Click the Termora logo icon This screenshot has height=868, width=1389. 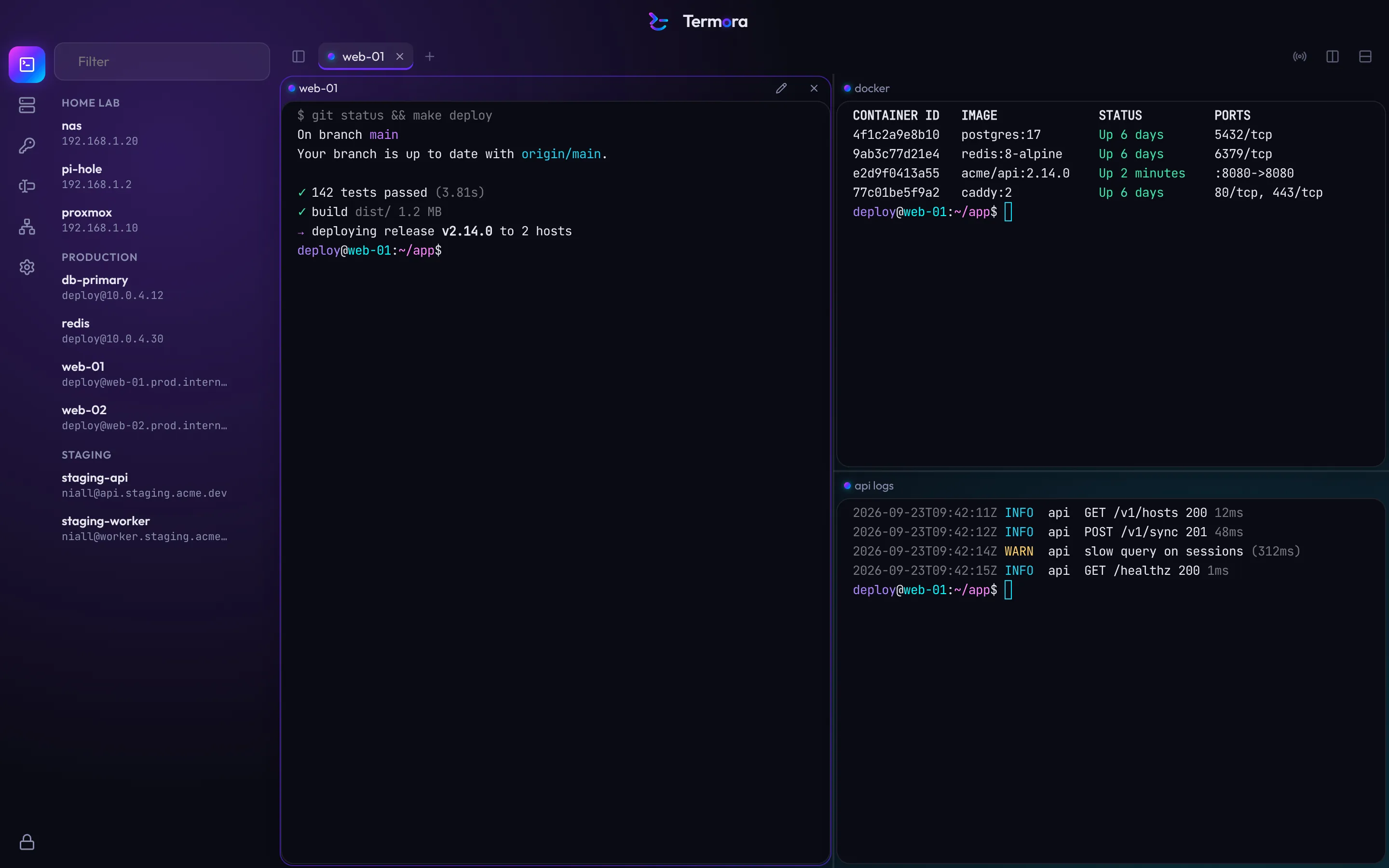coord(658,22)
